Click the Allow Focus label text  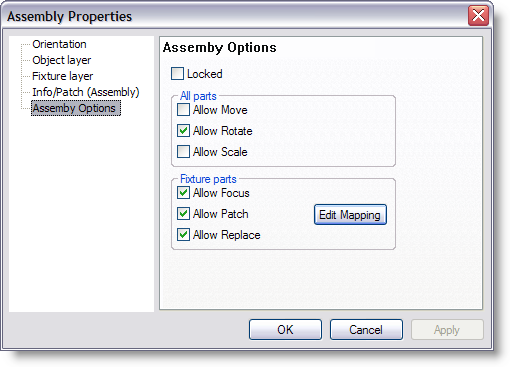coord(221,193)
